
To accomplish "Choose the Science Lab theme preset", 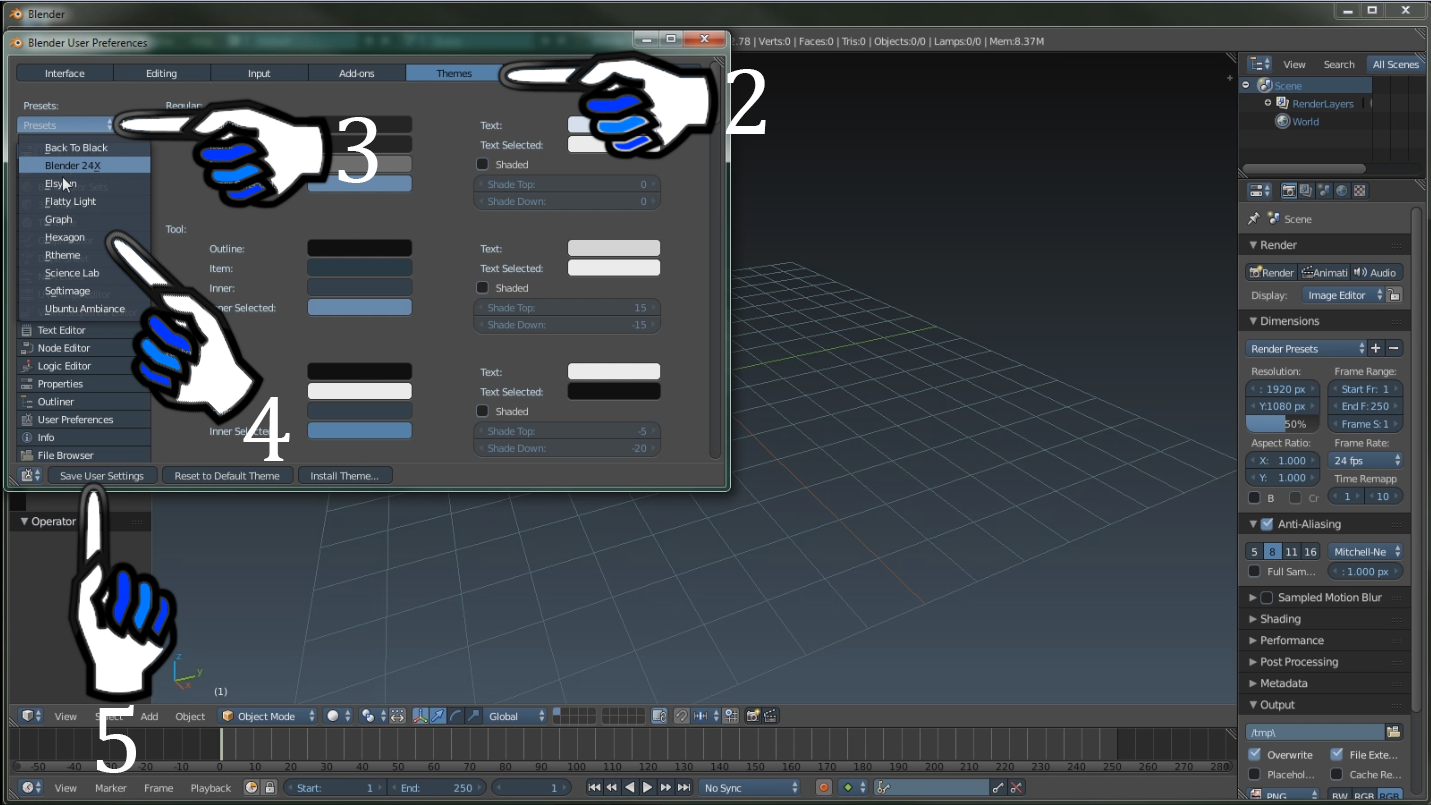I will point(85,273).
